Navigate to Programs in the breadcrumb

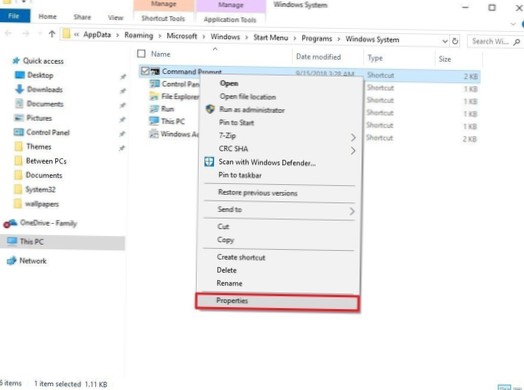click(317, 38)
